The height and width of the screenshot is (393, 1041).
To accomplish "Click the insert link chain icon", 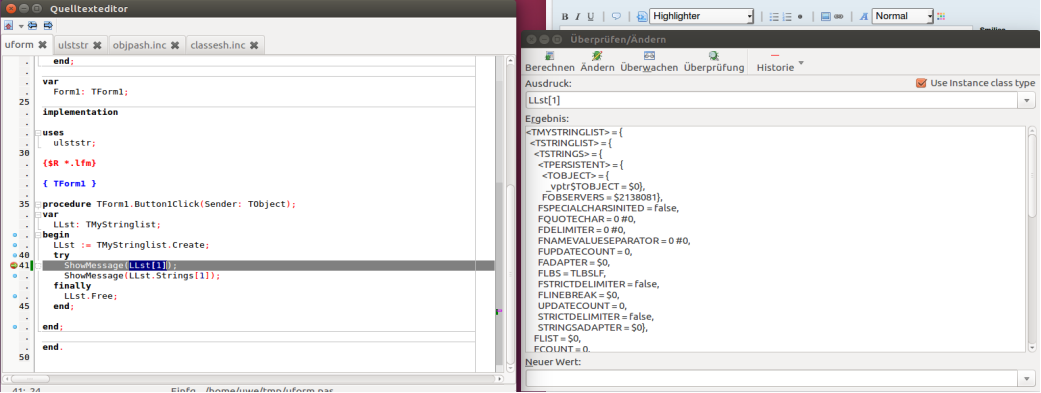I will pyautogui.click(x=839, y=17).
